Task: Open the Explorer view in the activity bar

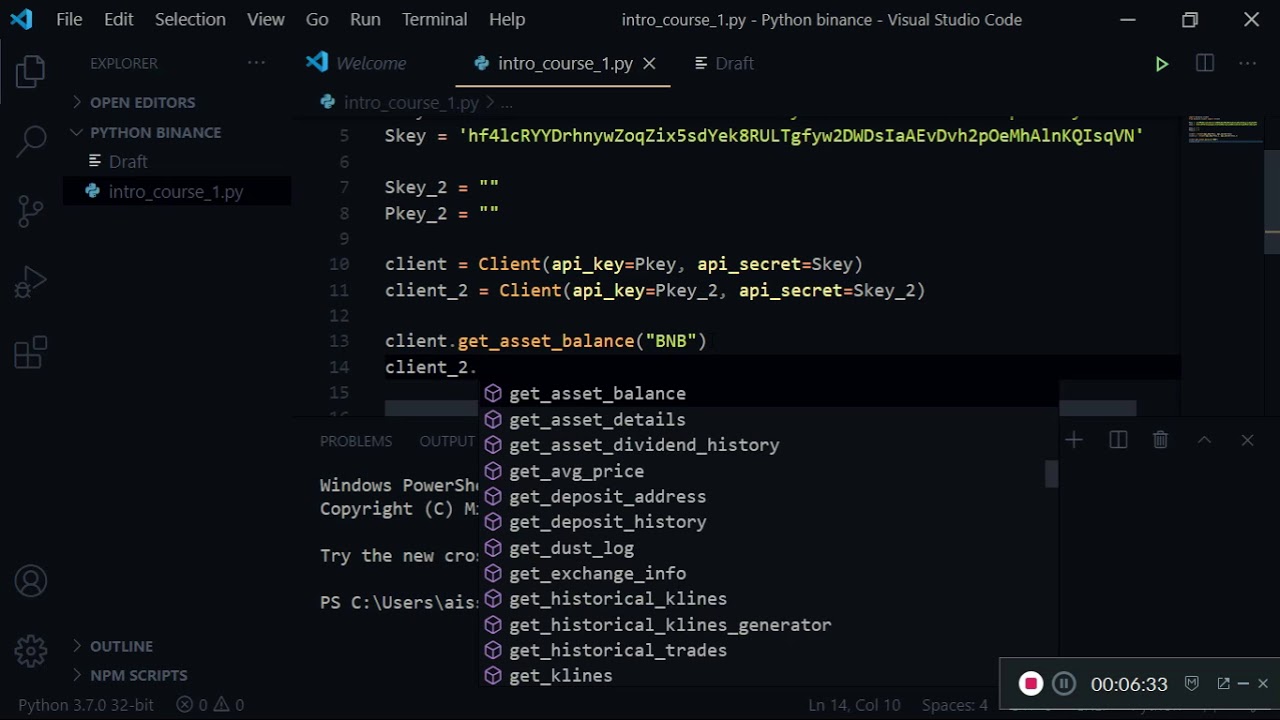Action: (30, 71)
